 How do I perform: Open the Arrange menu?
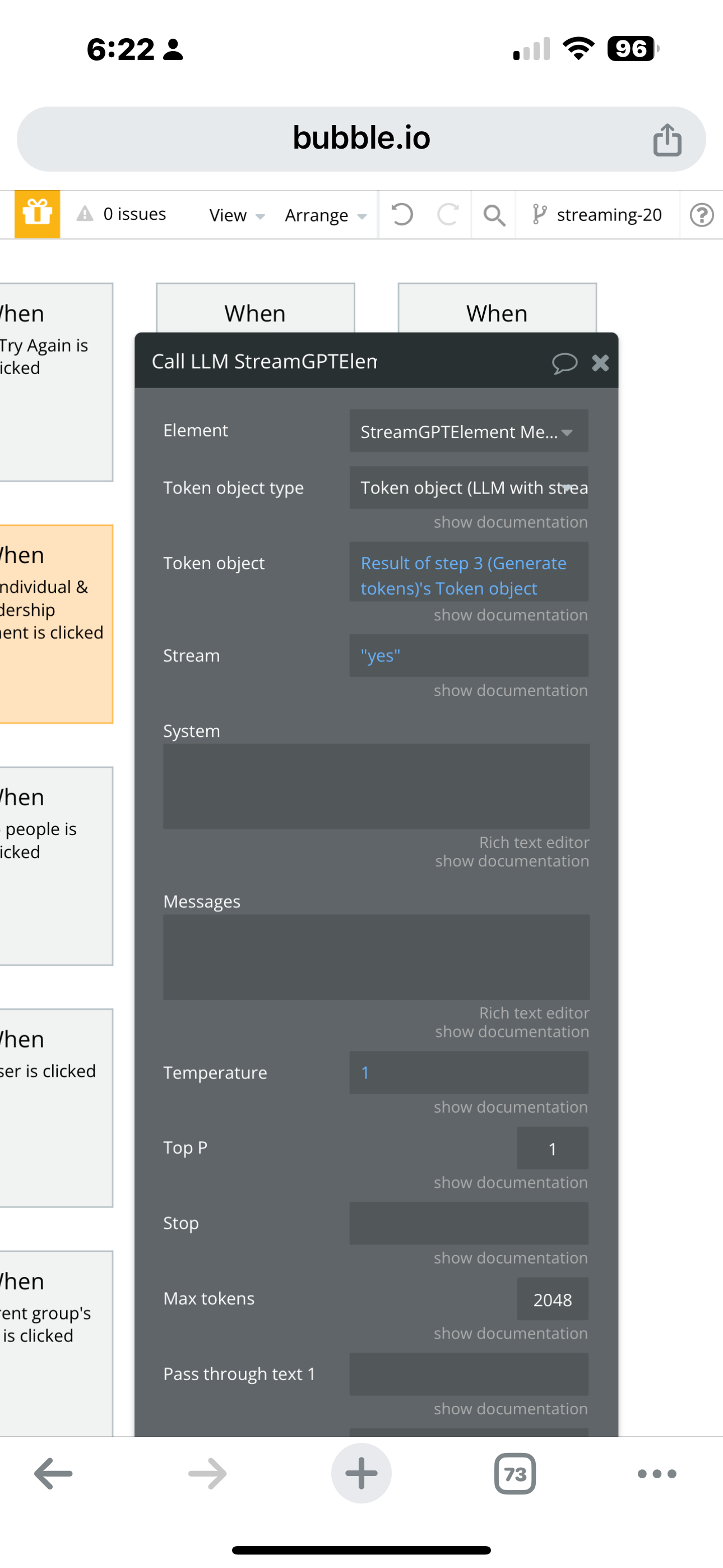click(x=325, y=215)
